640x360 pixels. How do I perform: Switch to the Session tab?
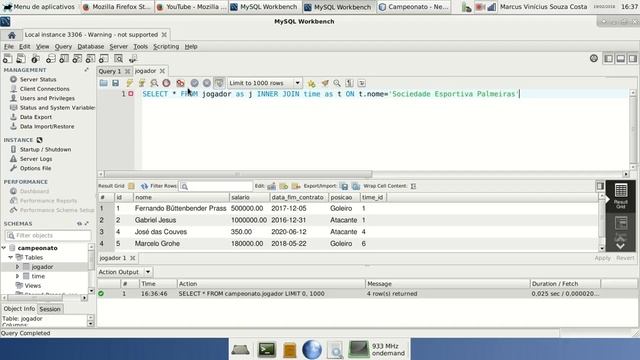coord(50,309)
